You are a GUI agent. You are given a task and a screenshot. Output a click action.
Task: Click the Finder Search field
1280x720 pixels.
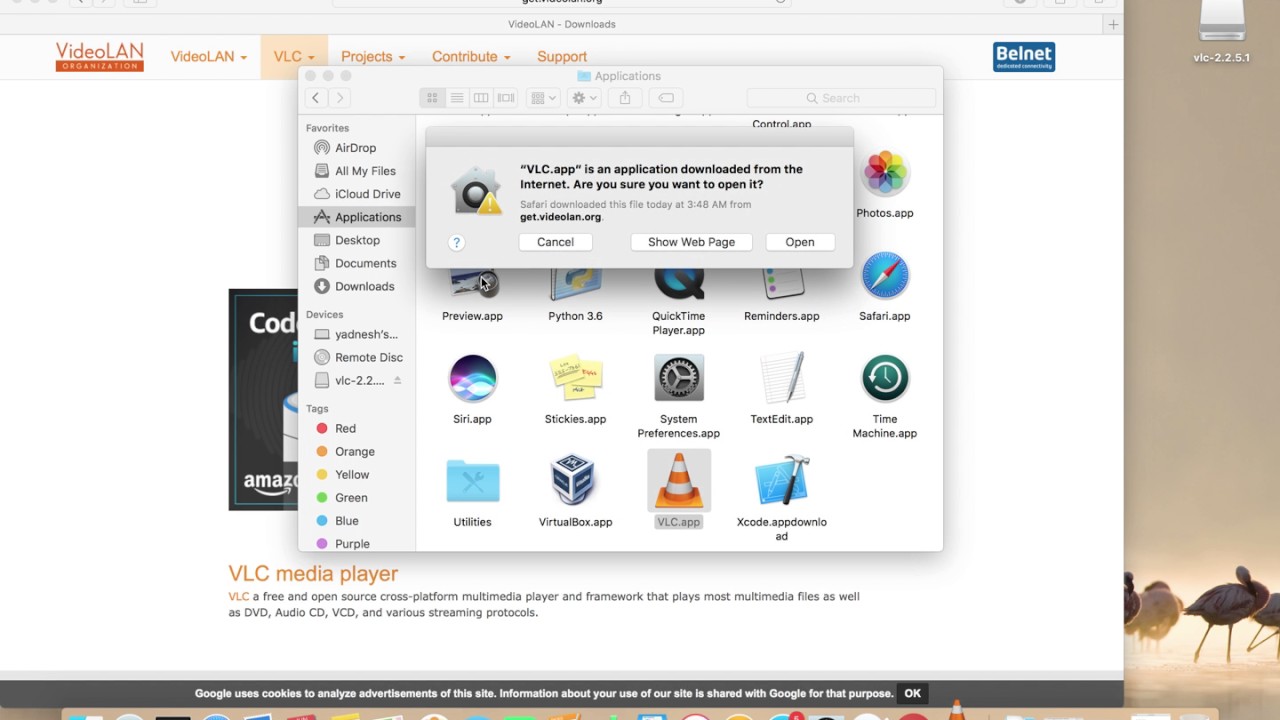[841, 98]
